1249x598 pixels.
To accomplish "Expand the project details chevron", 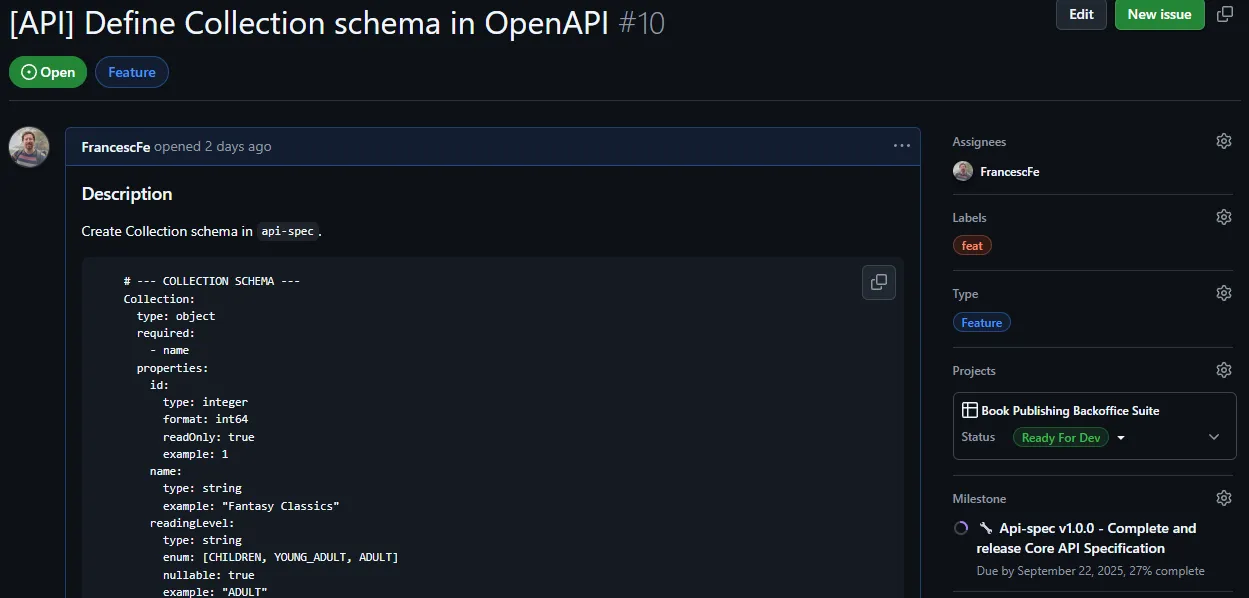I will [1214, 437].
